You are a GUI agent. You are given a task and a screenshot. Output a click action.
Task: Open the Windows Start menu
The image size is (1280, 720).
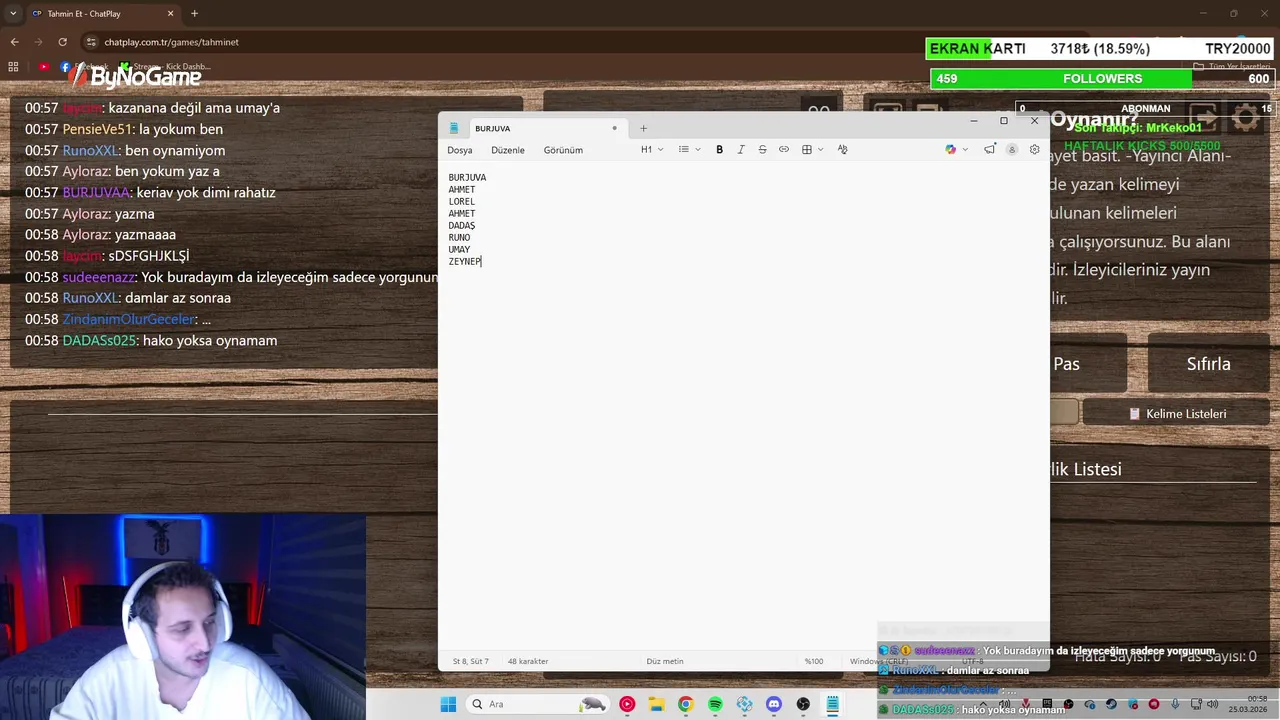click(448, 704)
